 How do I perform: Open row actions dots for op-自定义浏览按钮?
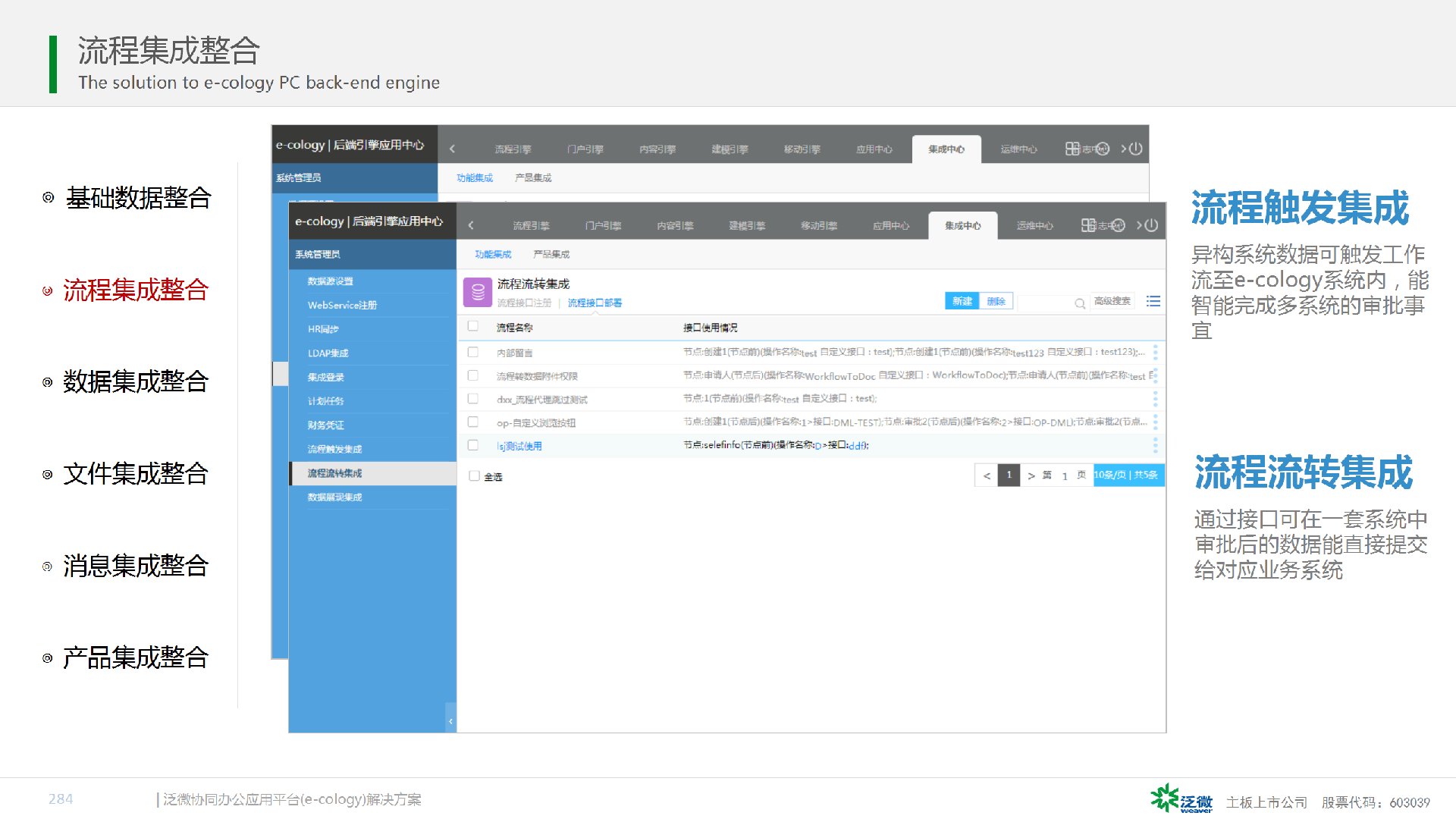tap(1155, 422)
